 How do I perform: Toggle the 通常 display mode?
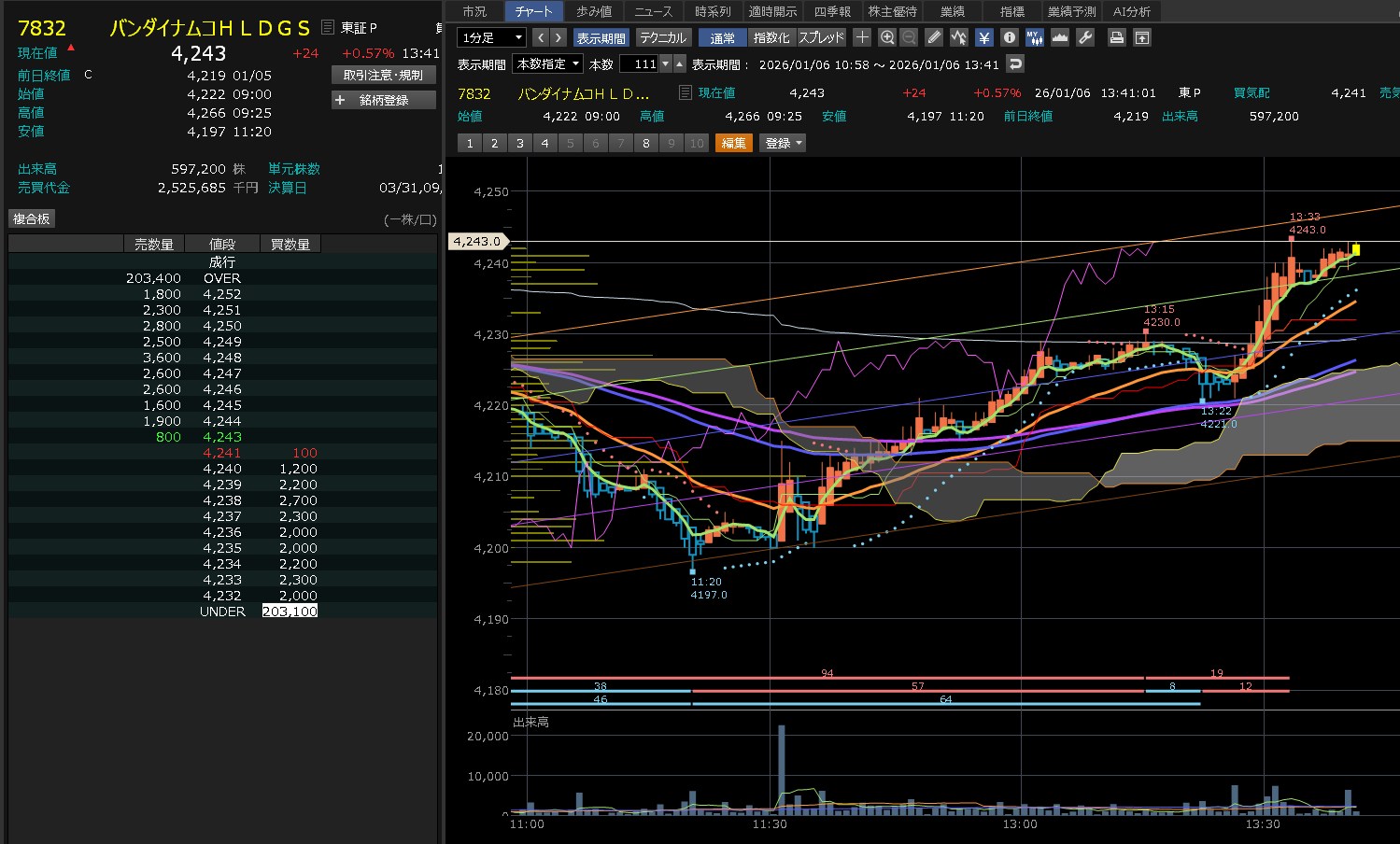tap(722, 37)
